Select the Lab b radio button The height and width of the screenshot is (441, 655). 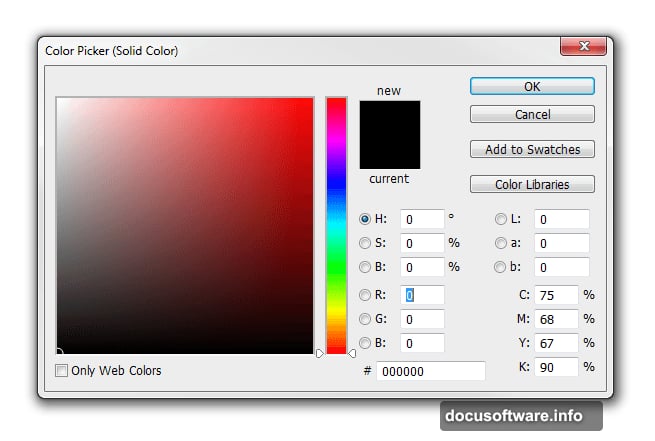(x=500, y=267)
